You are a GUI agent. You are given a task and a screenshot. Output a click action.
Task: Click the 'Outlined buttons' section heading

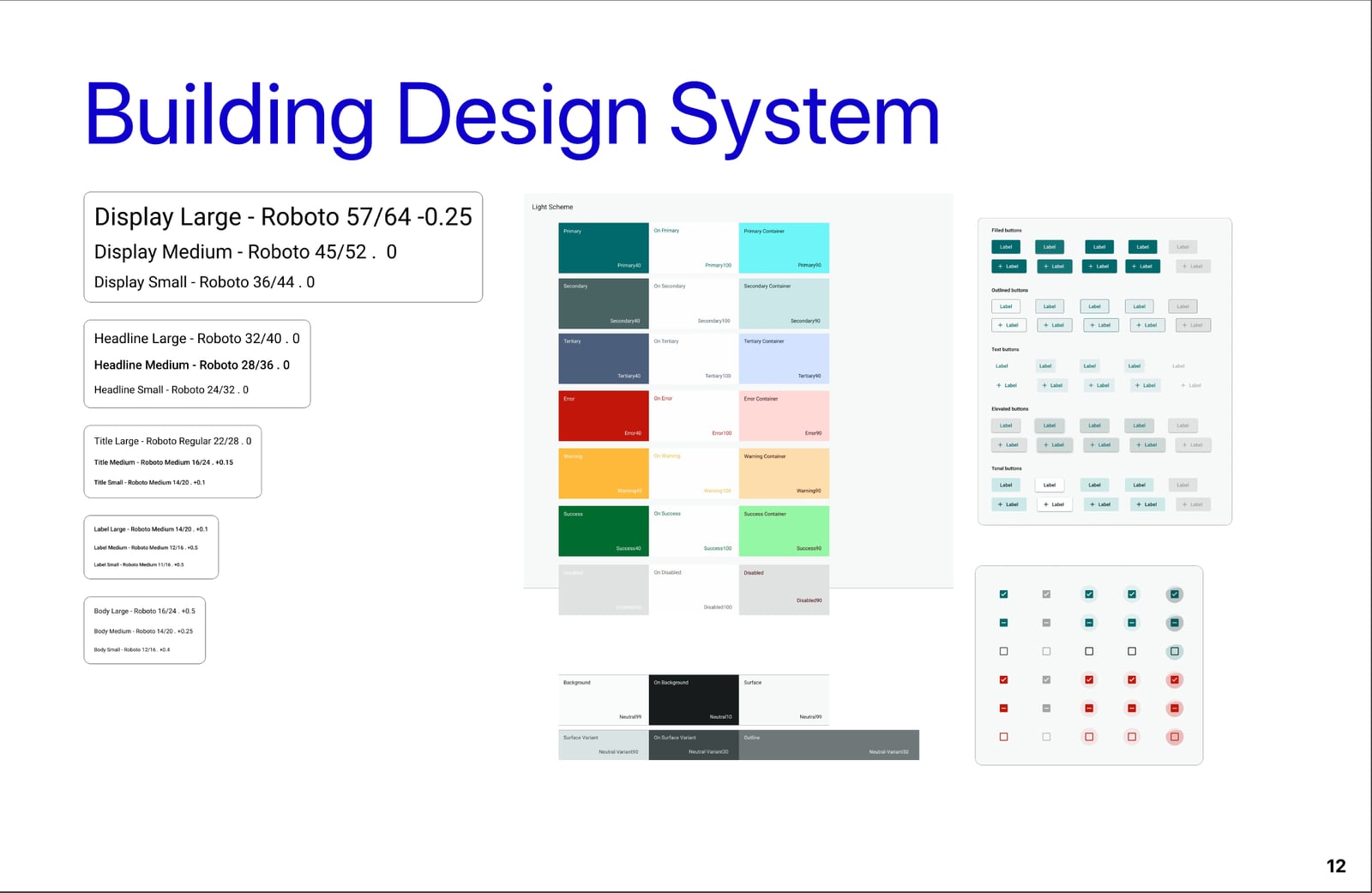point(1009,290)
